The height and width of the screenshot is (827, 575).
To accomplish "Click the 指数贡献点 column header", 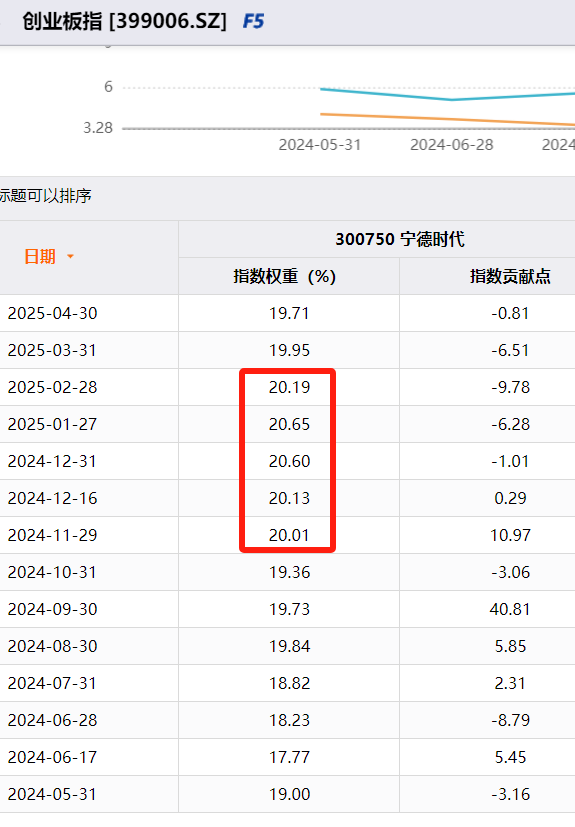I will [510, 276].
